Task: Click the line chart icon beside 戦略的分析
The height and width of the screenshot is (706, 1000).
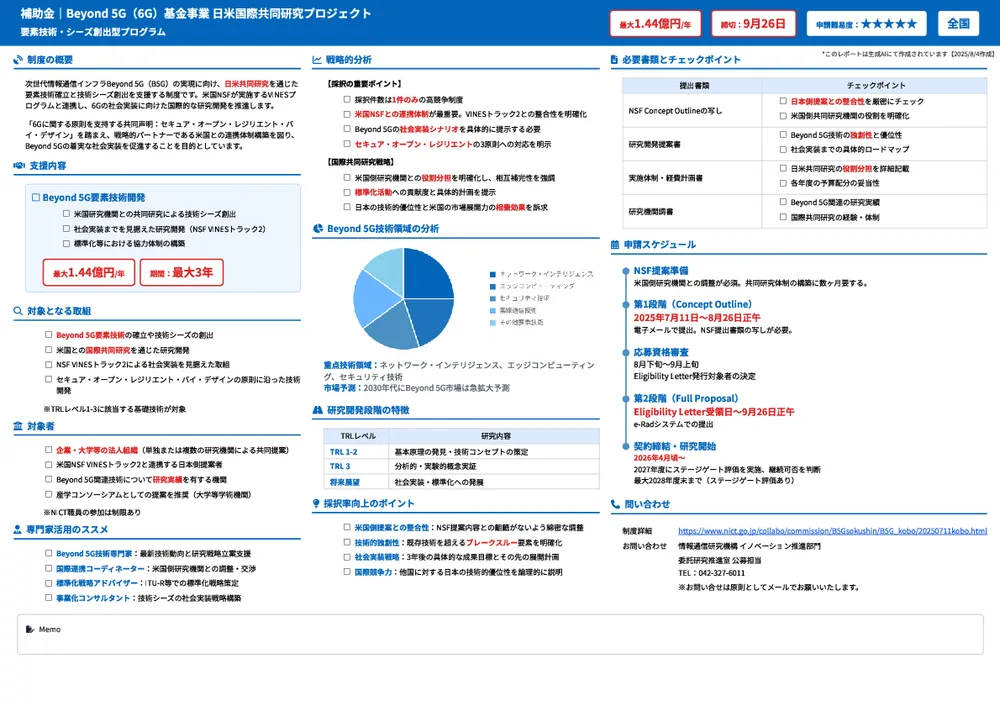Action: 317,60
